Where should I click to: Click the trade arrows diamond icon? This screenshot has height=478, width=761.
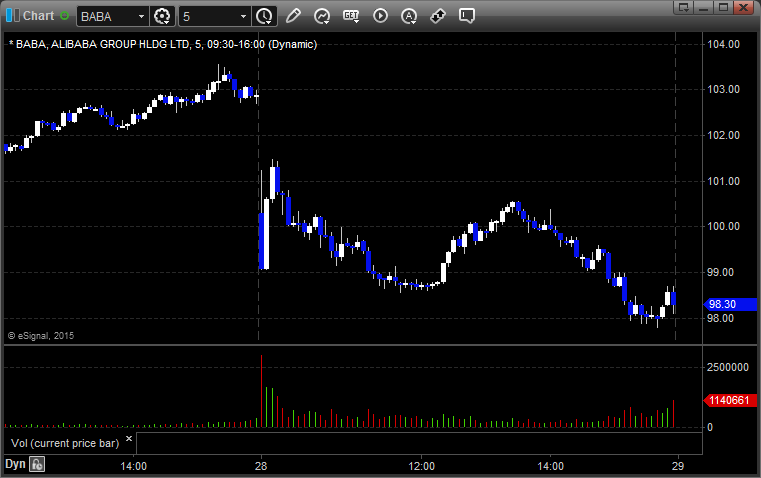pyautogui.click(x=438, y=16)
